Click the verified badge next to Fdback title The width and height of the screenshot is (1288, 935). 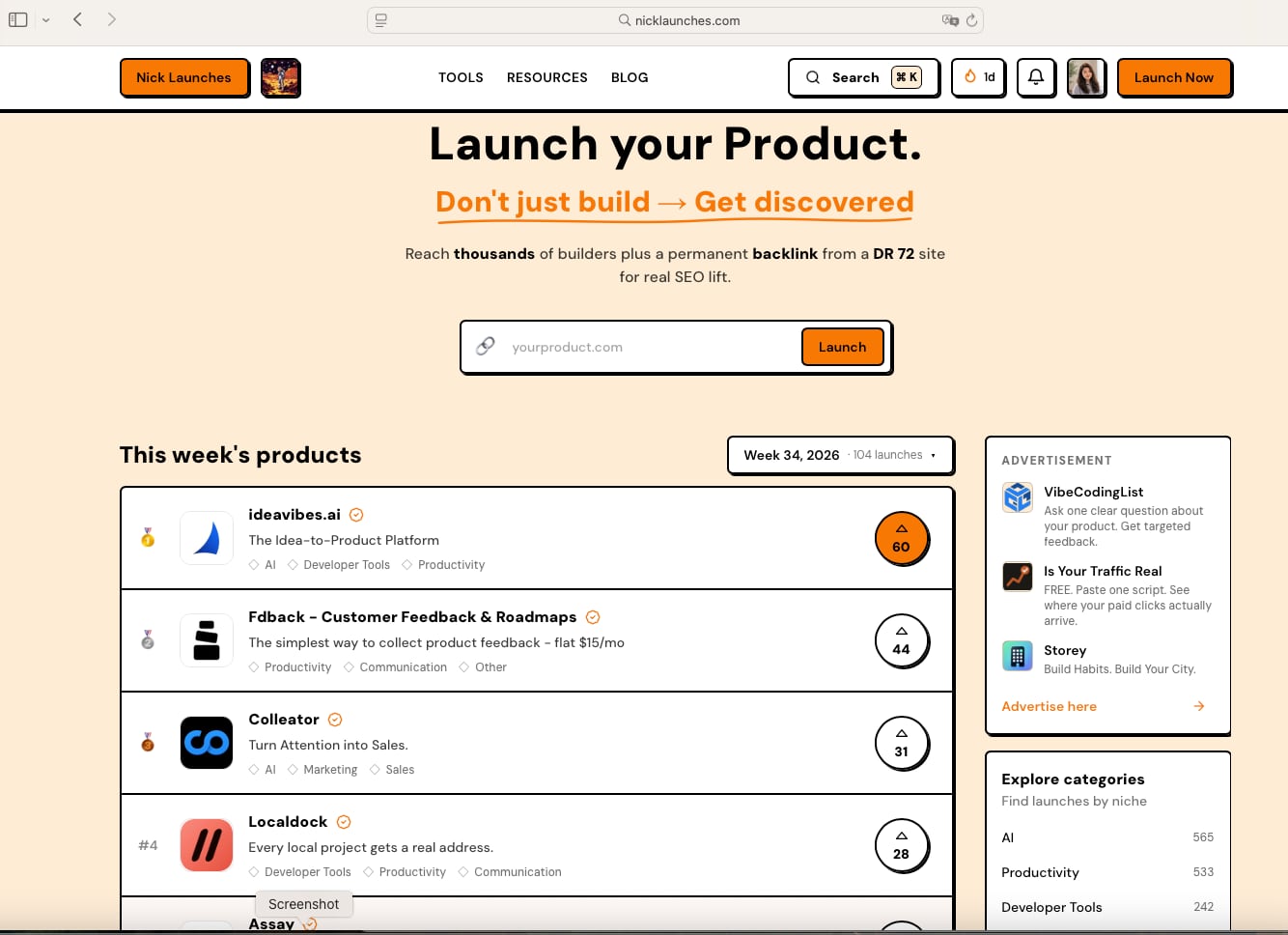tap(593, 617)
